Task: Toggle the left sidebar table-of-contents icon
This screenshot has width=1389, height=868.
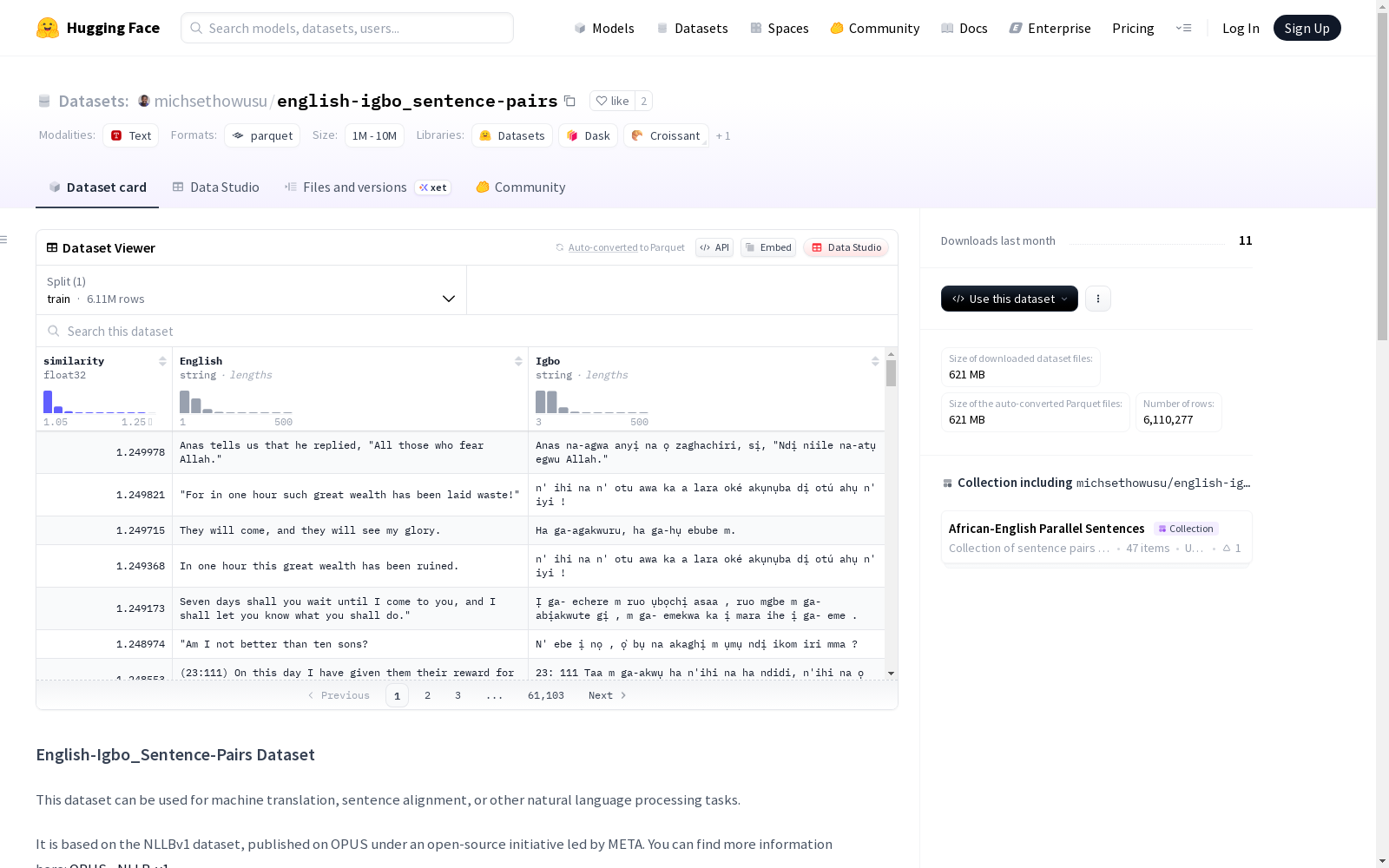Action: [x=4, y=240]
